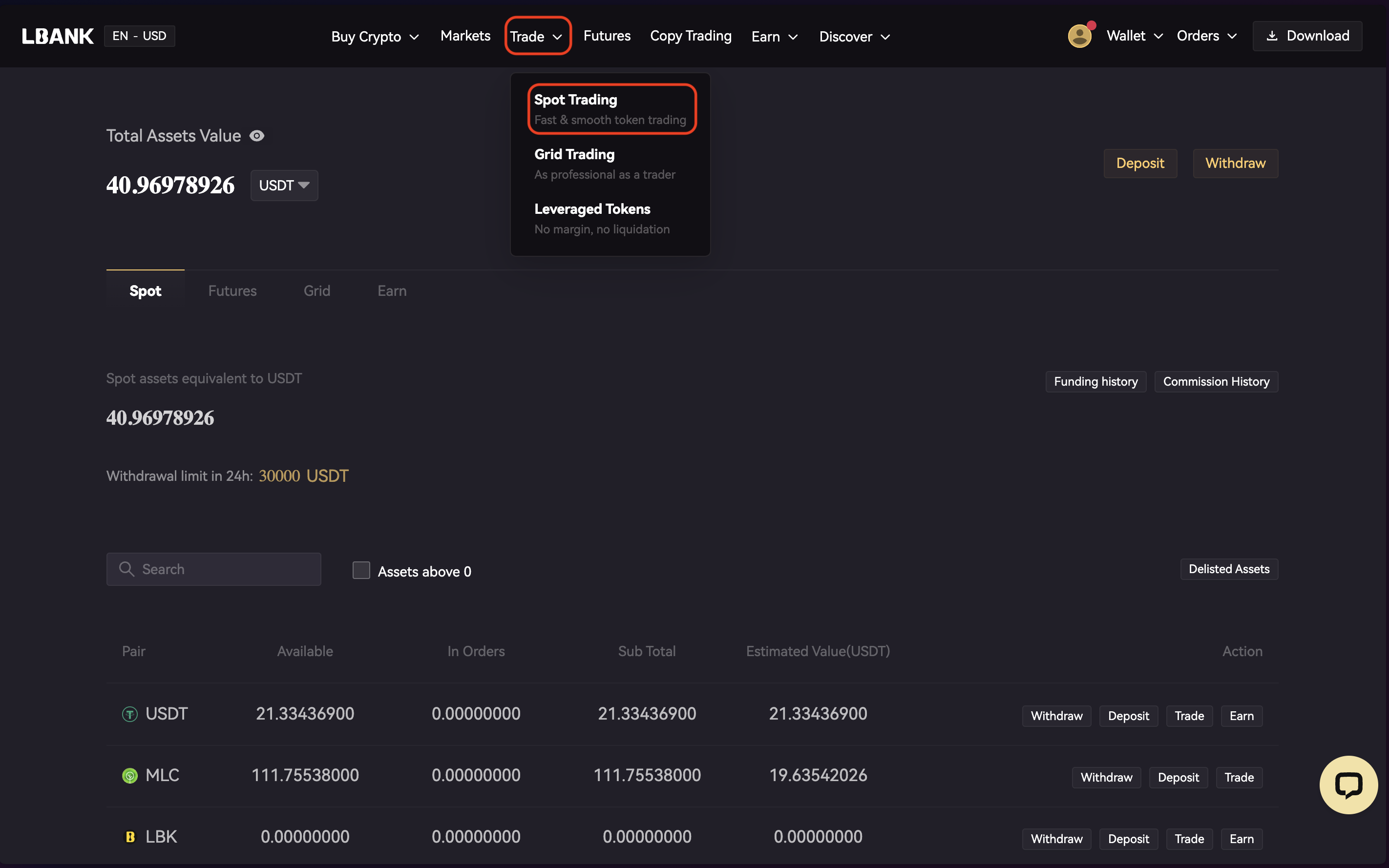Screen dimensions: 1389x868
Task: Click the In Orders column header
Action: tap(476, 651)
